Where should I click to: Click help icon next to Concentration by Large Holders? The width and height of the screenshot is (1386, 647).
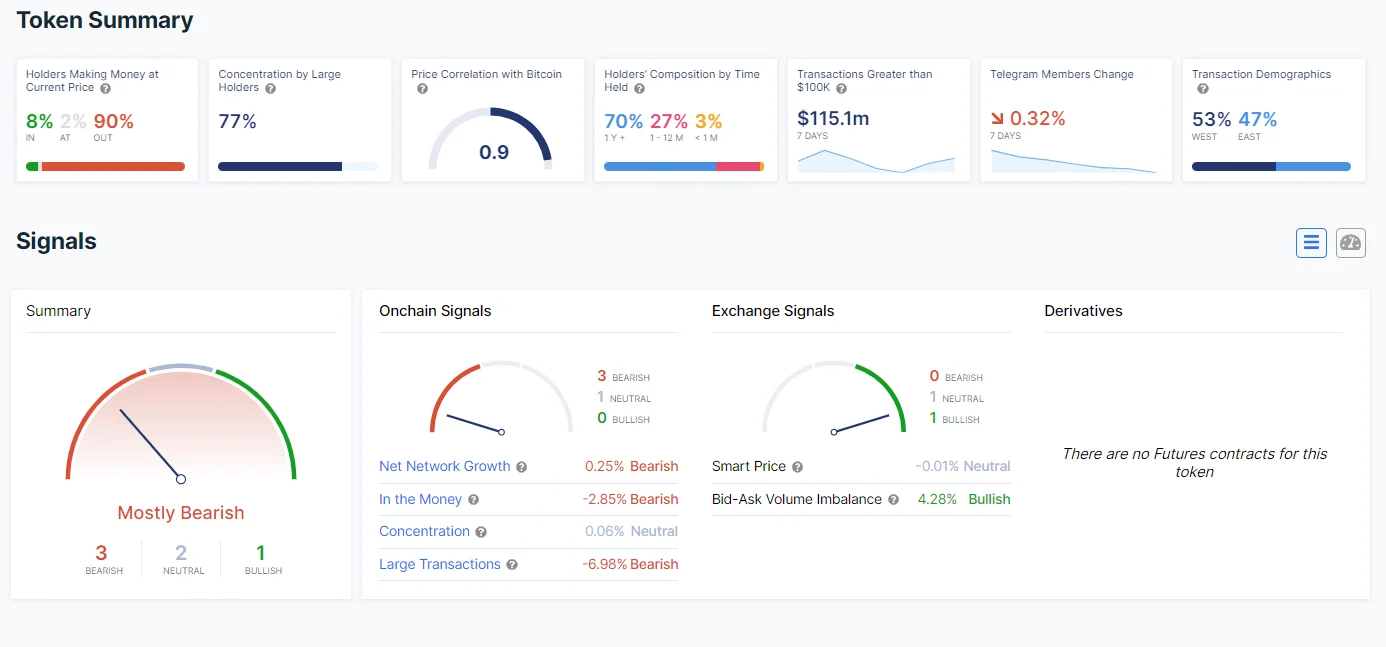(x=271, y=88)
